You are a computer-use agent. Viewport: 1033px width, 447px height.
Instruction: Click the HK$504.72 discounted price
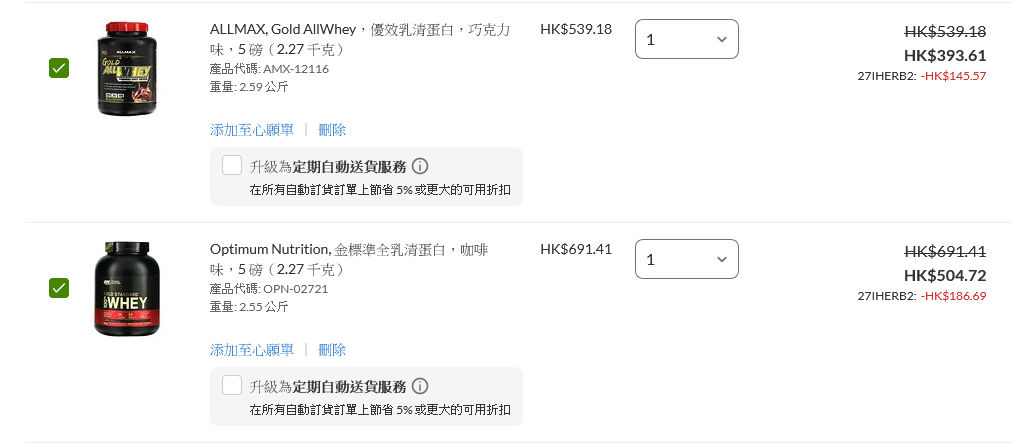pyautogui.click(x=945, y=275)
